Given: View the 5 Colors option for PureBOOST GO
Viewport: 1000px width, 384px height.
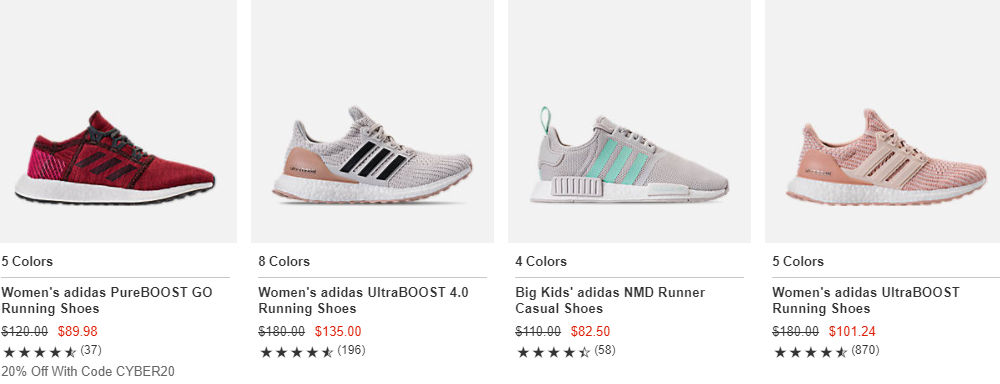Looking at the screenshot, I should pyautogui.click(x=27, y=262).
